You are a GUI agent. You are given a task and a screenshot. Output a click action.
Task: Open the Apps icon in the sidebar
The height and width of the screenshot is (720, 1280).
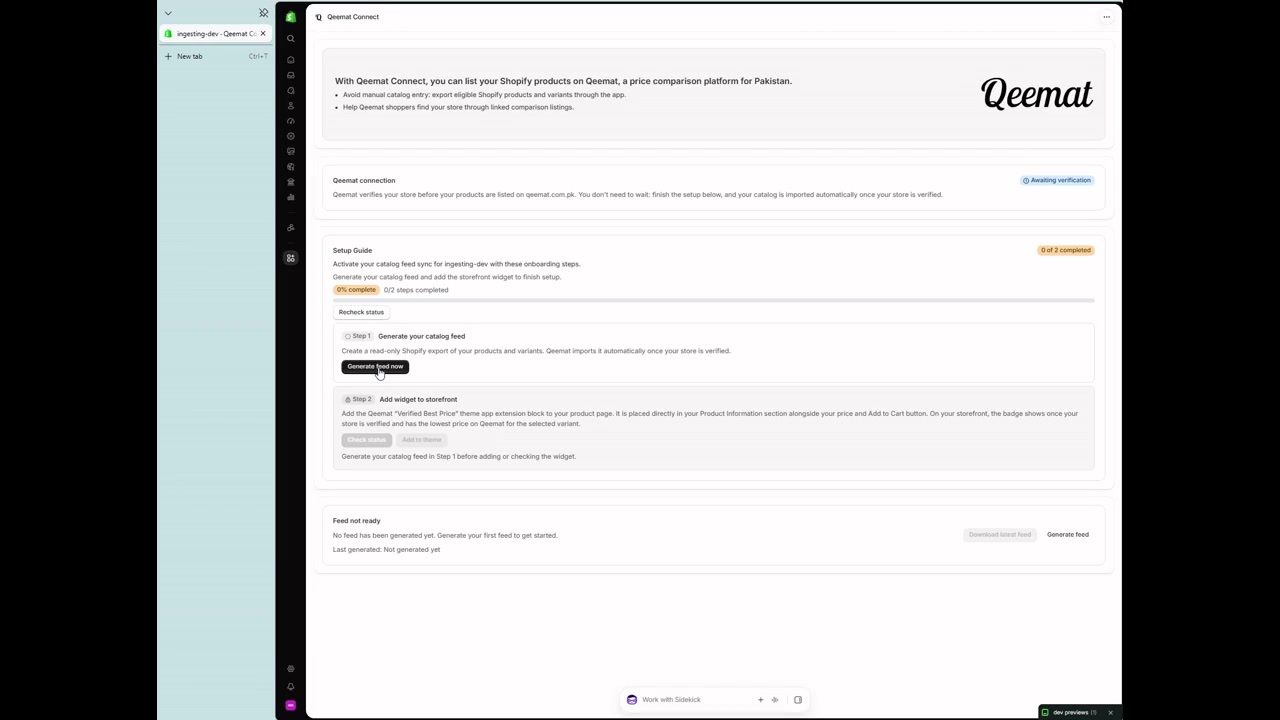tap(291, 258)
